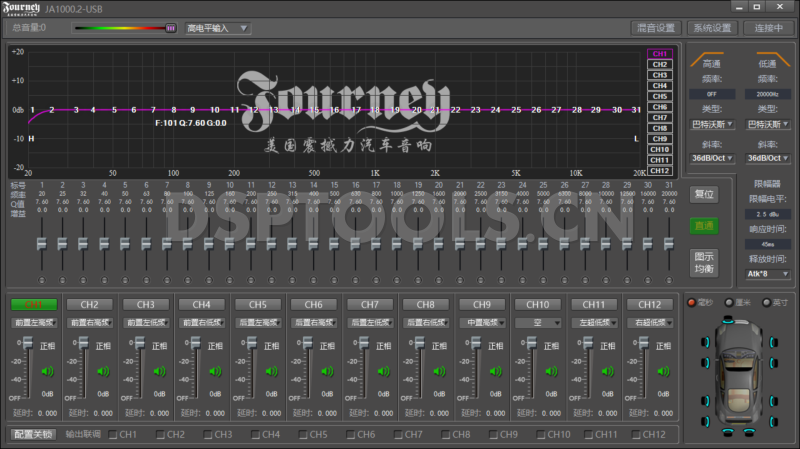This screenshot has width=800, height=449.
Task: Click the high-pass filter curve icon
Action: tap(707, 59)
